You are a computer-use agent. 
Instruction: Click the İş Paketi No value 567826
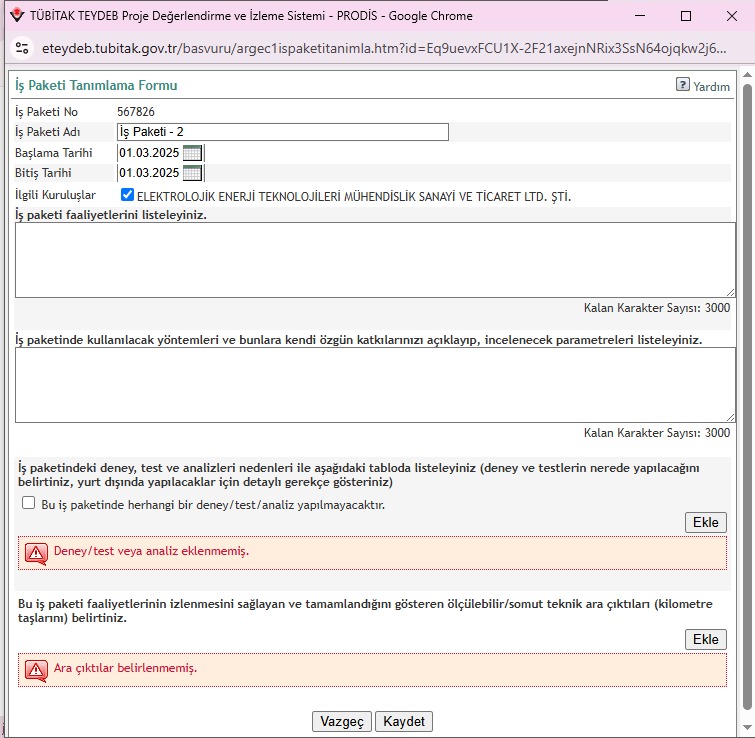pos(136,112)
